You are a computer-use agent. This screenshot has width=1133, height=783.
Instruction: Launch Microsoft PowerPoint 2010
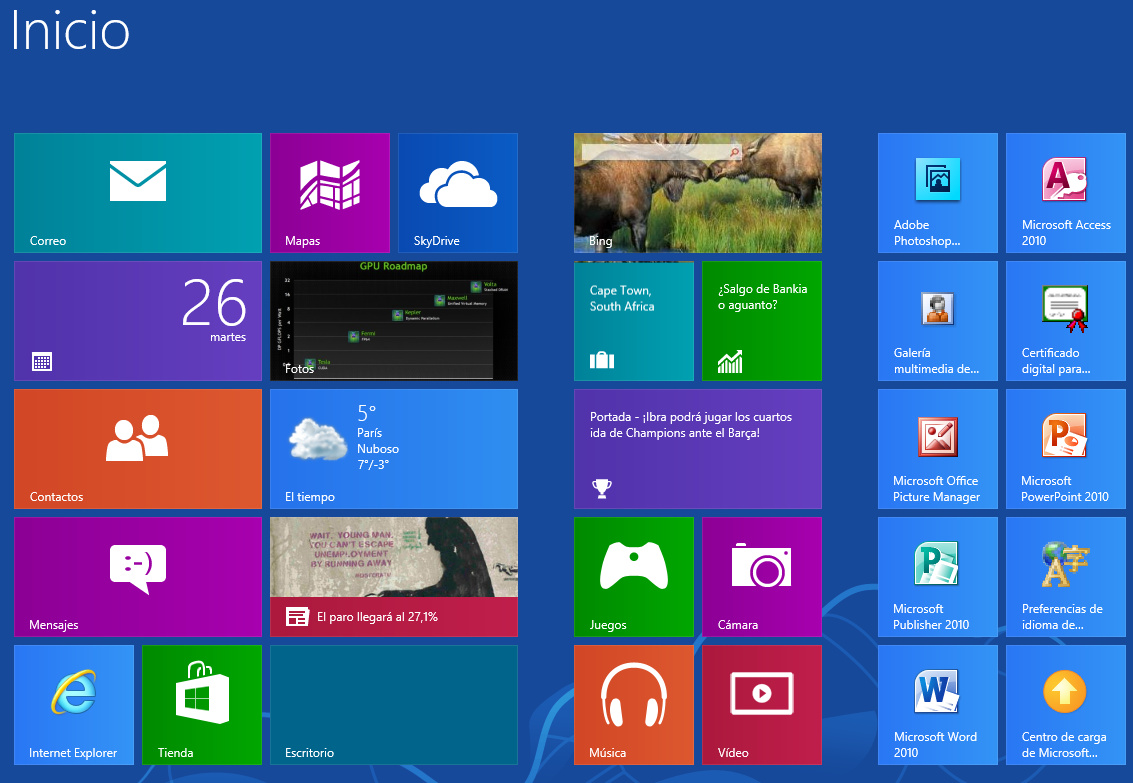click(x=1066, y=449)
